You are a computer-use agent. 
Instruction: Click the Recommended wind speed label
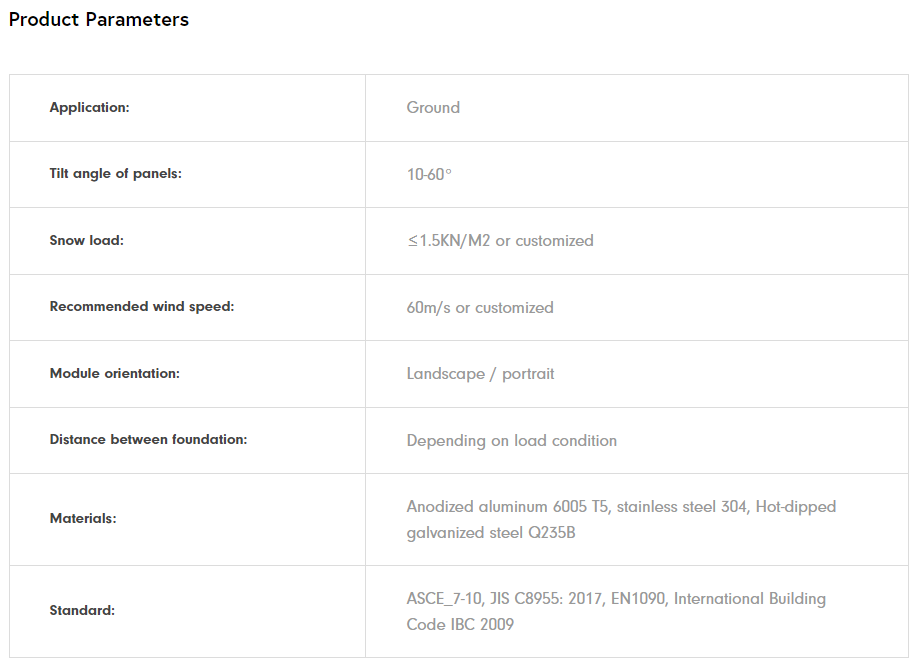coord(141,306)
